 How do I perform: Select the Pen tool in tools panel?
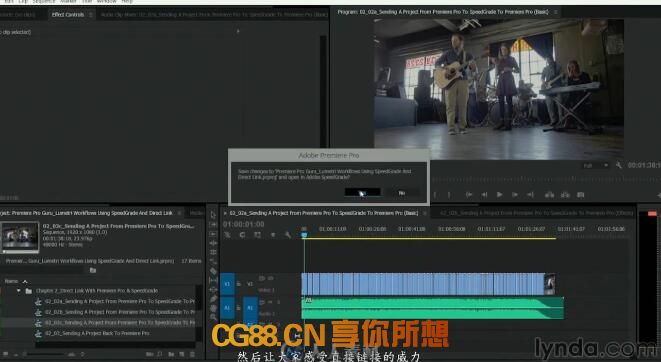213,299
